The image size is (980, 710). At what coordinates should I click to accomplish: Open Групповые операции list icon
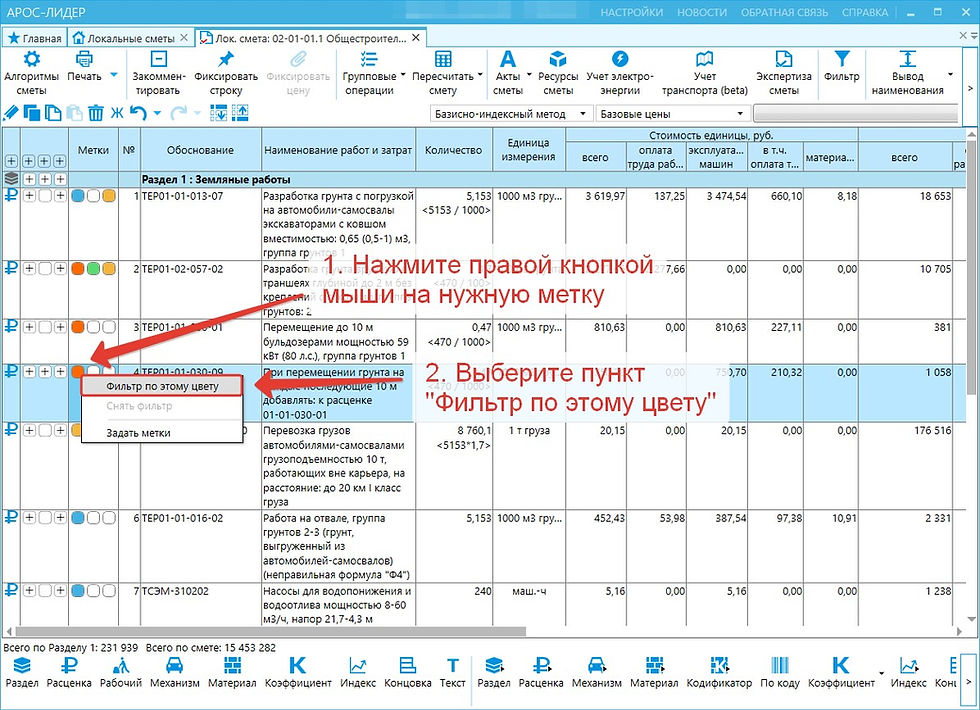[369, 59]
